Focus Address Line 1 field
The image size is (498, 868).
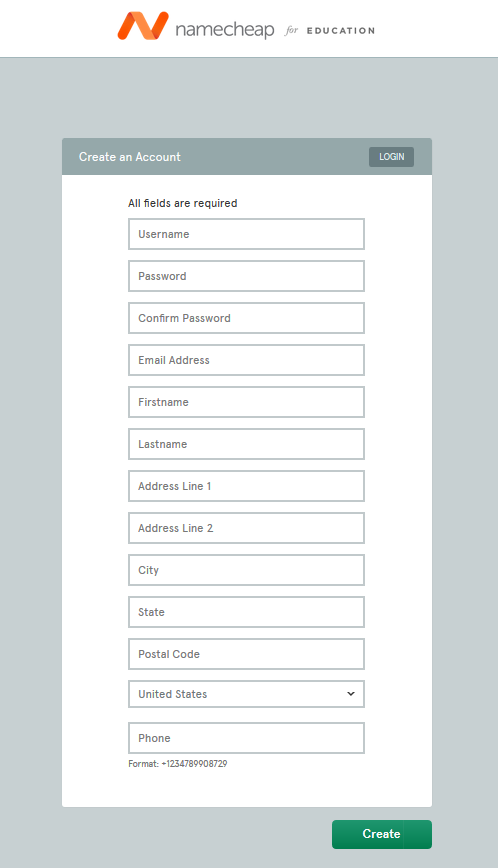(246, 486)
